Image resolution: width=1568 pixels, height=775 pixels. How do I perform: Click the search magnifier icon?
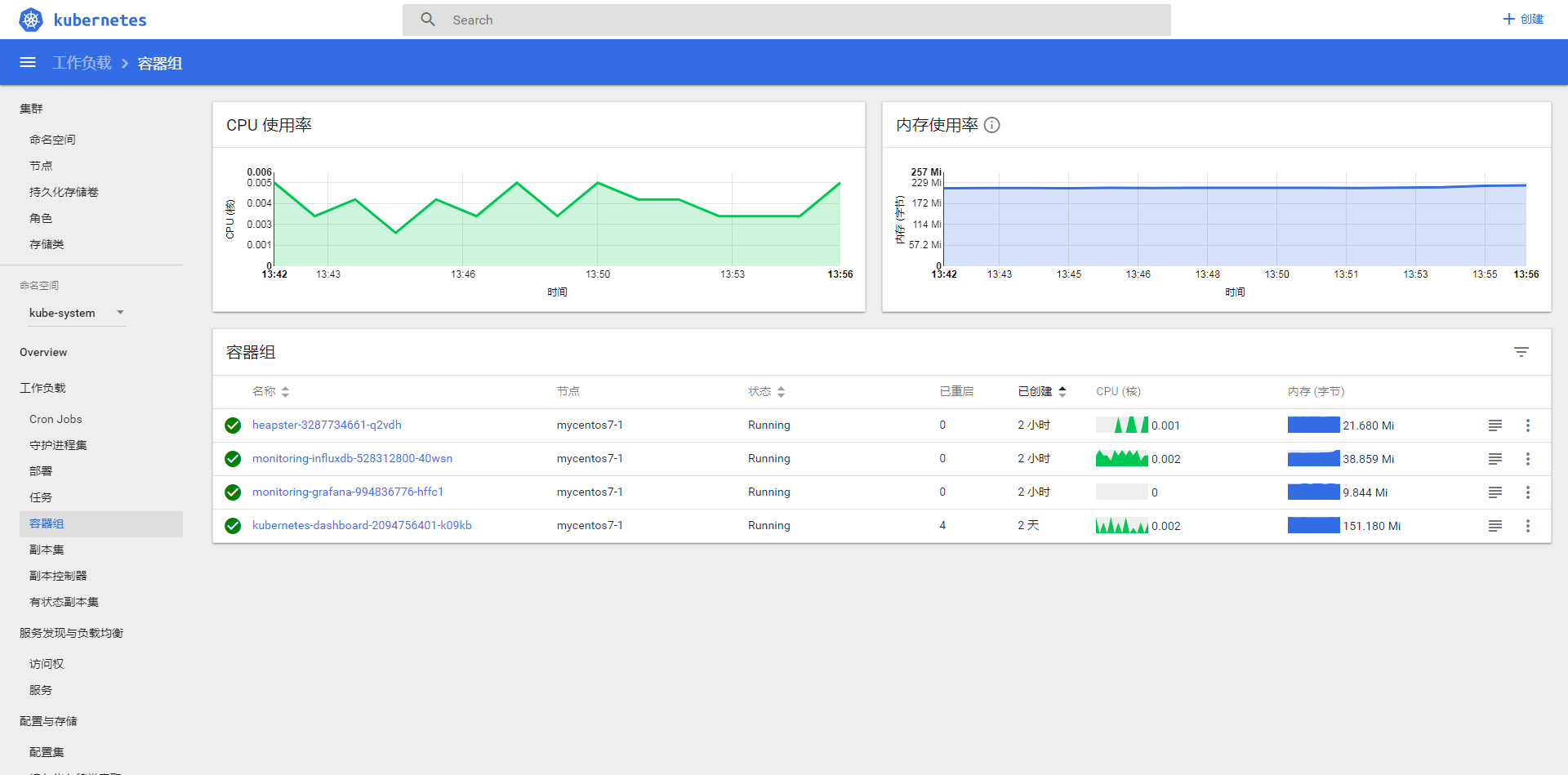pos(428,20)
